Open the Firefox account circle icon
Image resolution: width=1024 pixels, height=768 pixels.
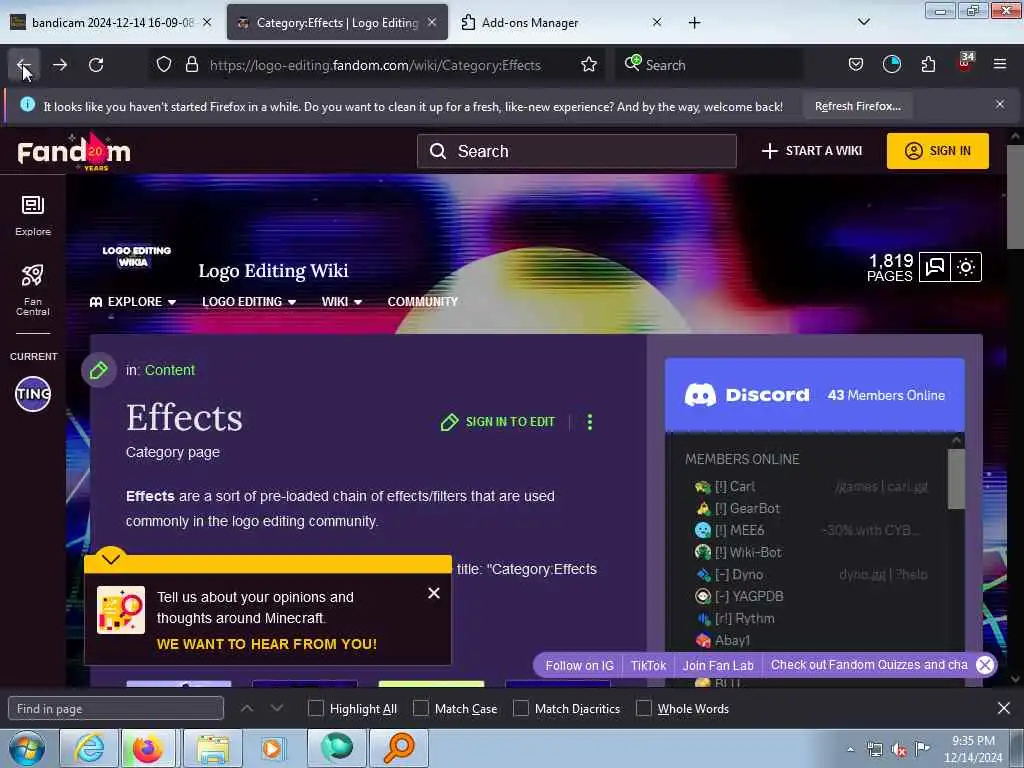891,65
